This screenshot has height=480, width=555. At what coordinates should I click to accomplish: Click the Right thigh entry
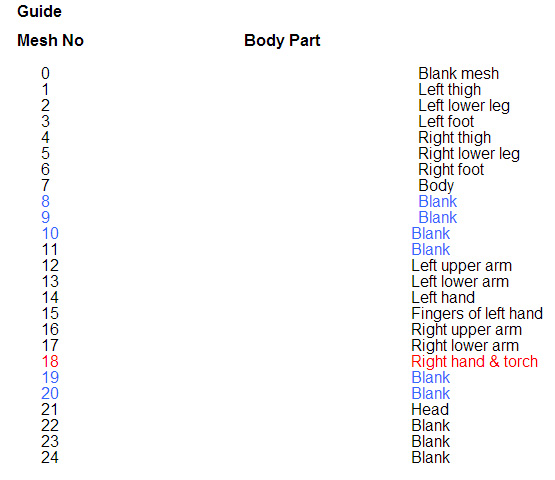[x=454, y=138]
